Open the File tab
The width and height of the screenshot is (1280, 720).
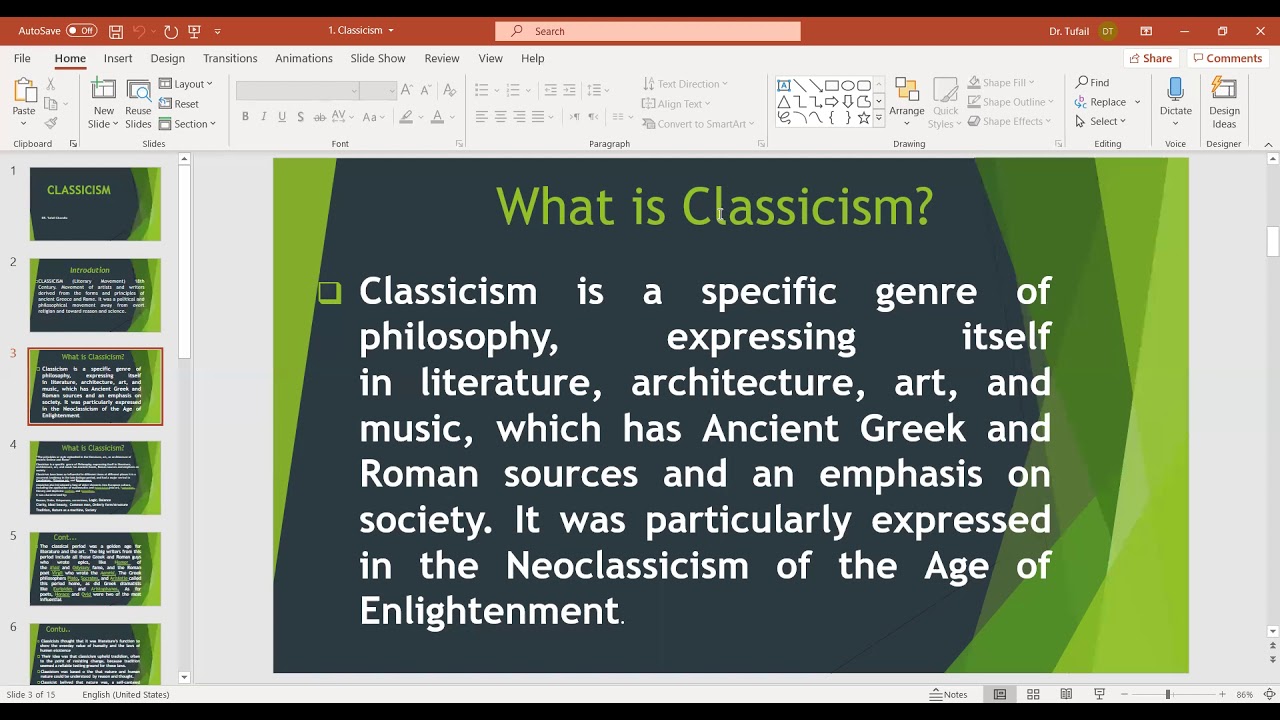point(22,58)
